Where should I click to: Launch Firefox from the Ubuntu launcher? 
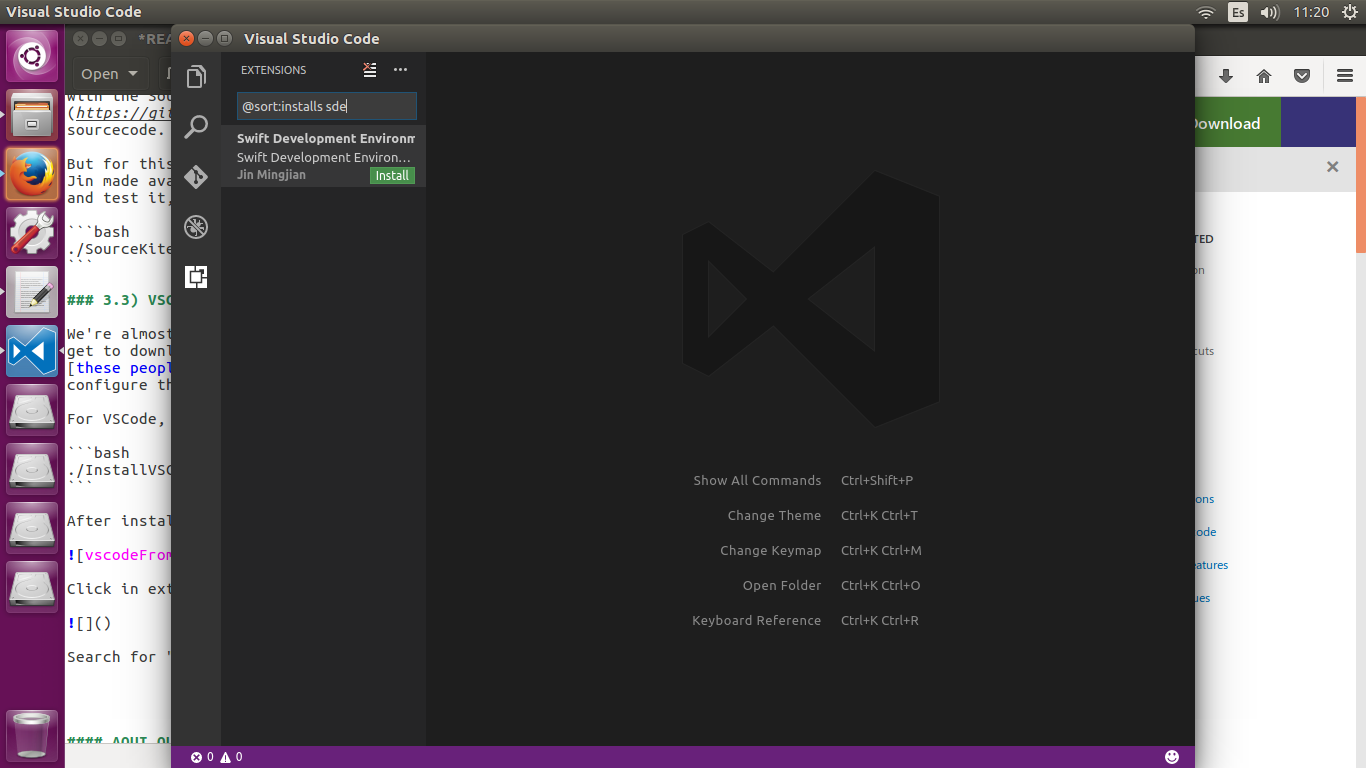click(33, 174)
